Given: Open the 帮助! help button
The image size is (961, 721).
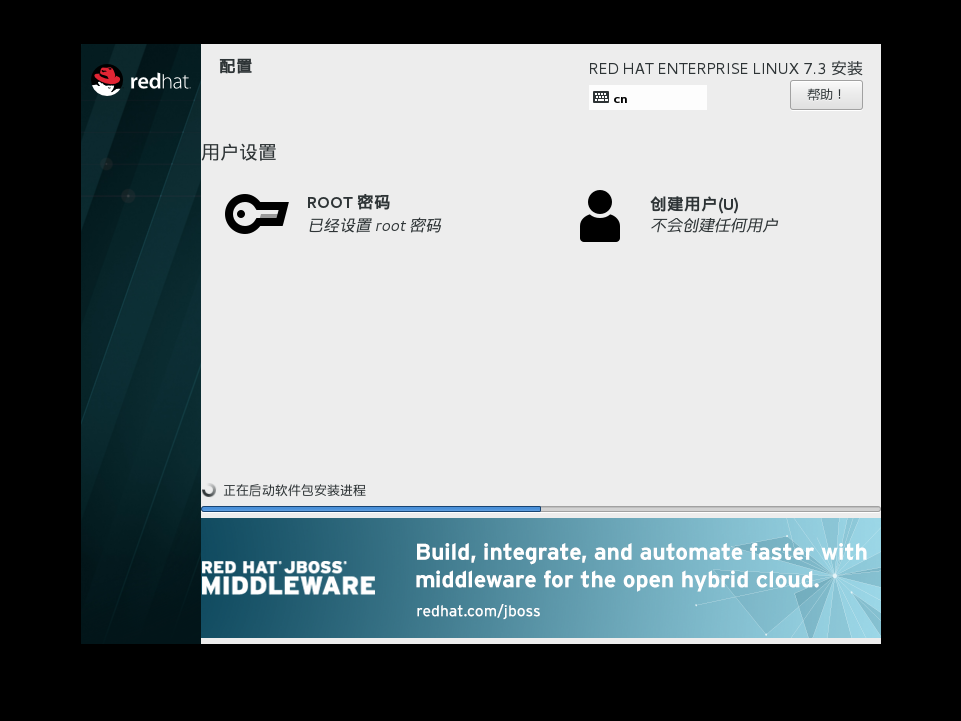Looking at the screenshot, I should click(x=826, y=95).
